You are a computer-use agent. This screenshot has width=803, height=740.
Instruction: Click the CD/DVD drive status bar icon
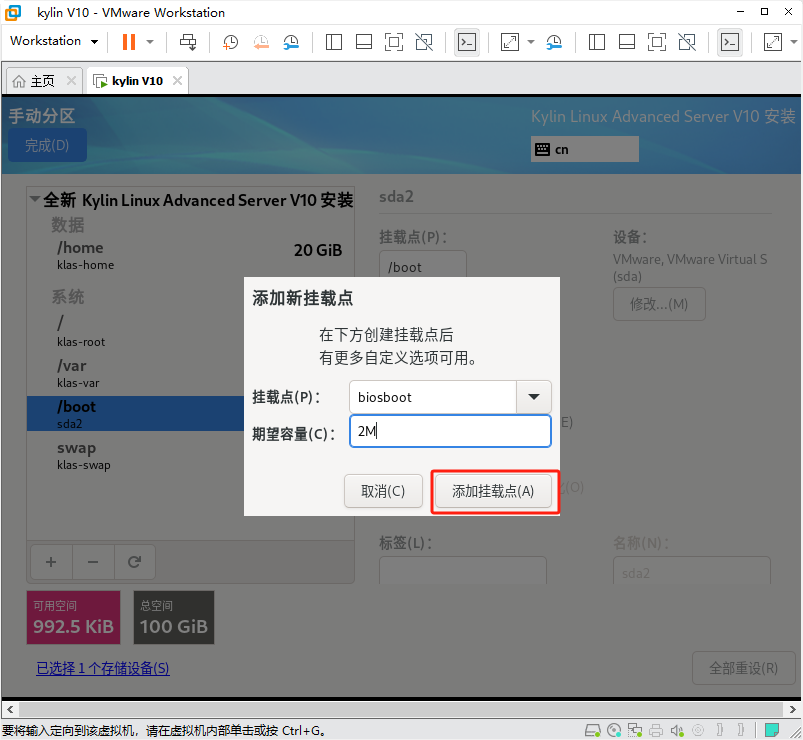pyautogui.click(x=614, y=730)
